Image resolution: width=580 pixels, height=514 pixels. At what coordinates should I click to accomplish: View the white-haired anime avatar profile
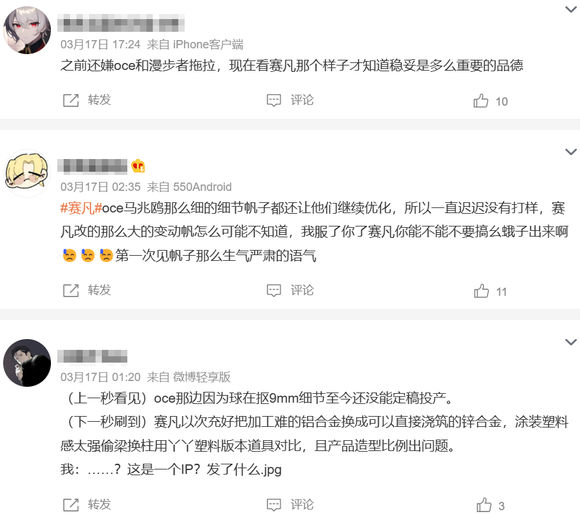click(27, 30)
